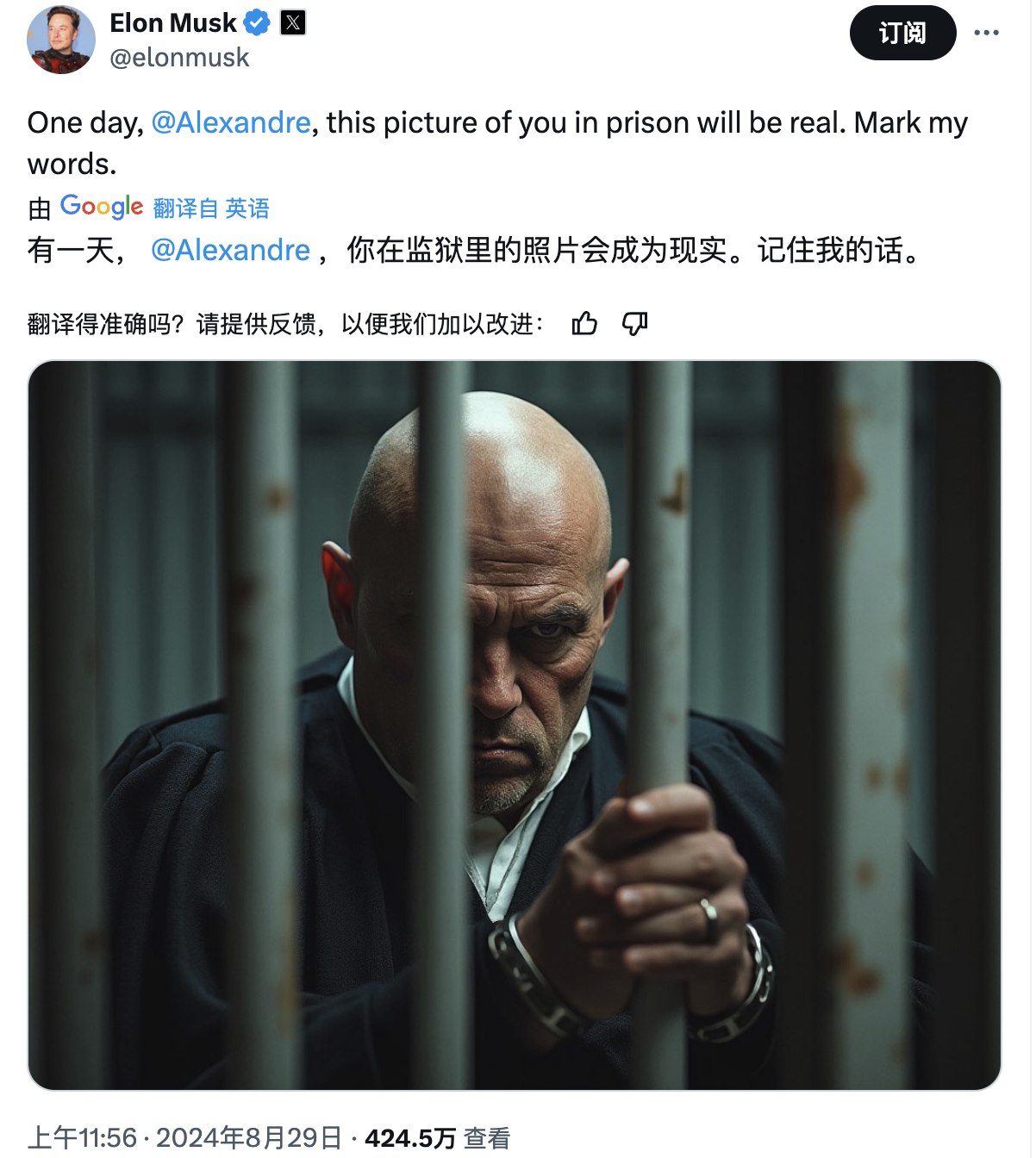Click the thumbs down translation feedback icon
The width and height of the screenshot is (1036, 1158).
(x=635, y=324)
